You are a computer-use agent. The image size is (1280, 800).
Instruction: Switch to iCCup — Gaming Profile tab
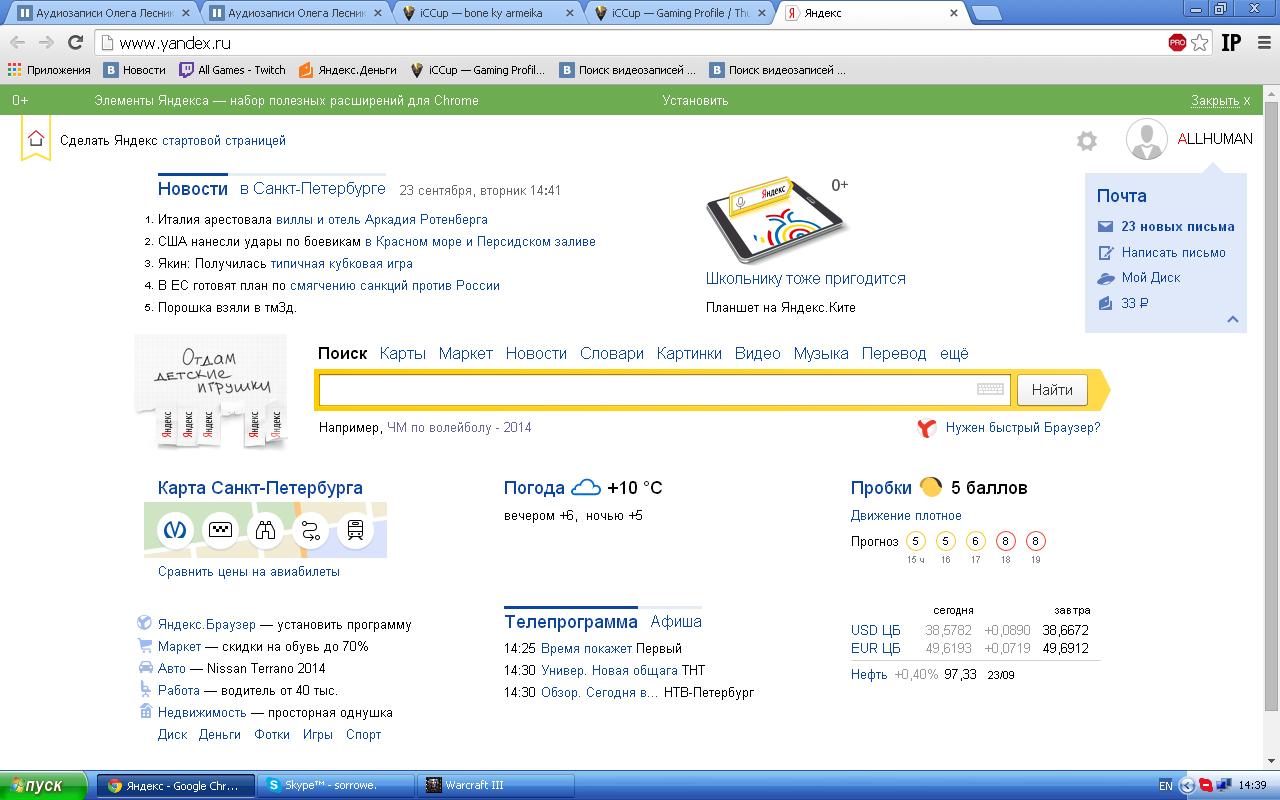(678, 14)
